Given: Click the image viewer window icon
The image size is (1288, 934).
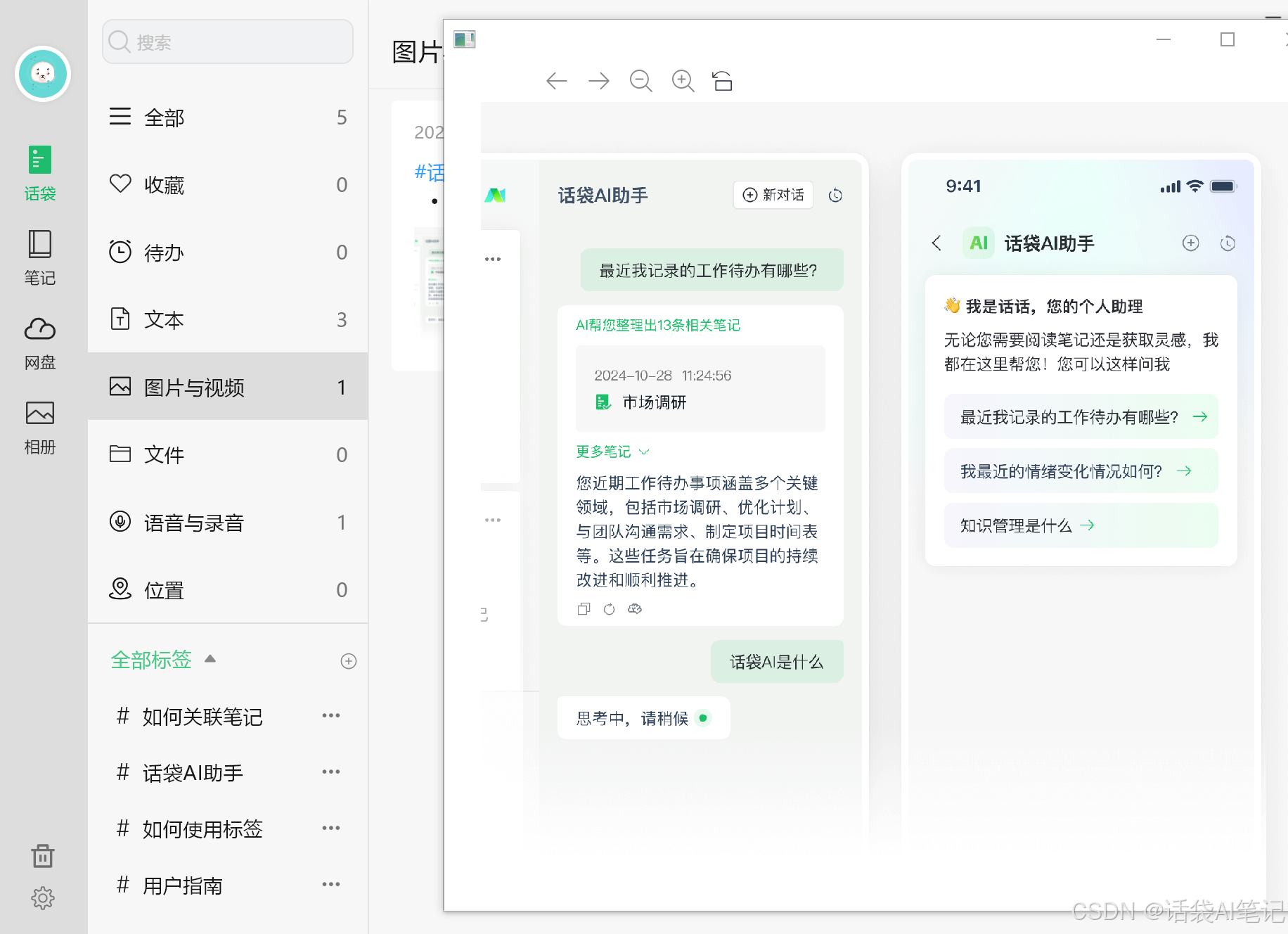Looking at the screenshot, I should (x=465, y=39).
